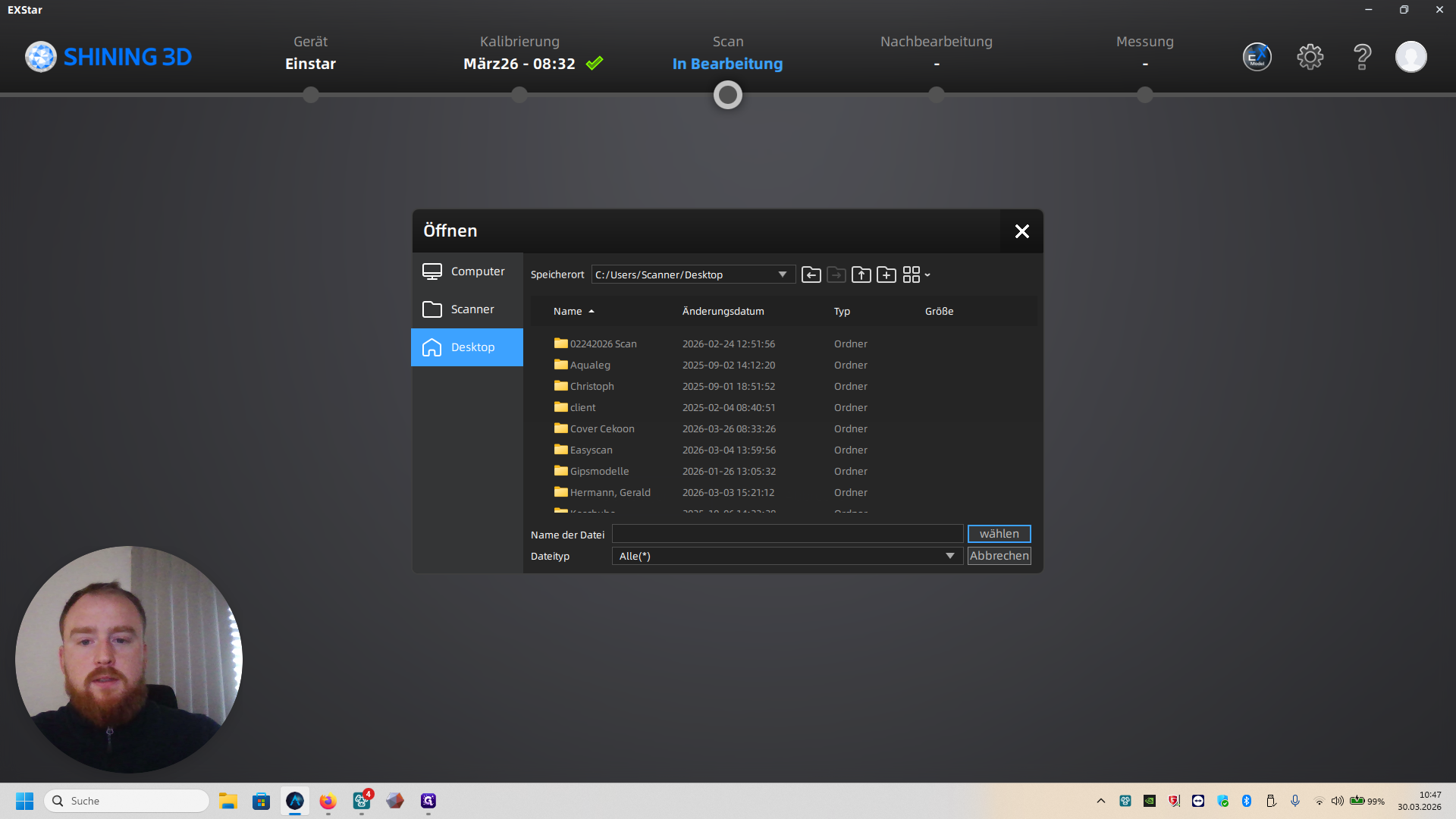Open the grid view mode menu
Viewport: 1456px width, 819px height.
(915, 275)
